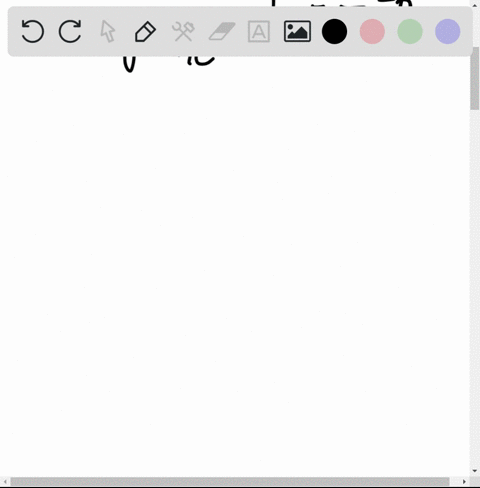Insert an image onto the whiteboard
The height and width of the screenshot is (488, 480).
click(297, 31)
